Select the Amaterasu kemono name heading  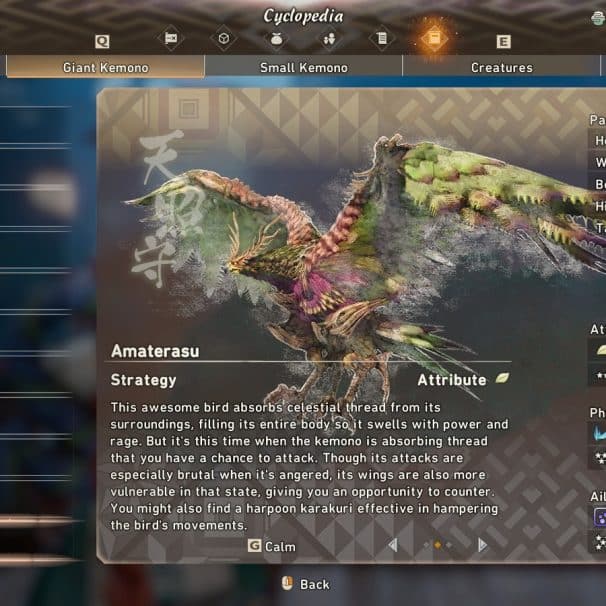(x=155, y=351)
